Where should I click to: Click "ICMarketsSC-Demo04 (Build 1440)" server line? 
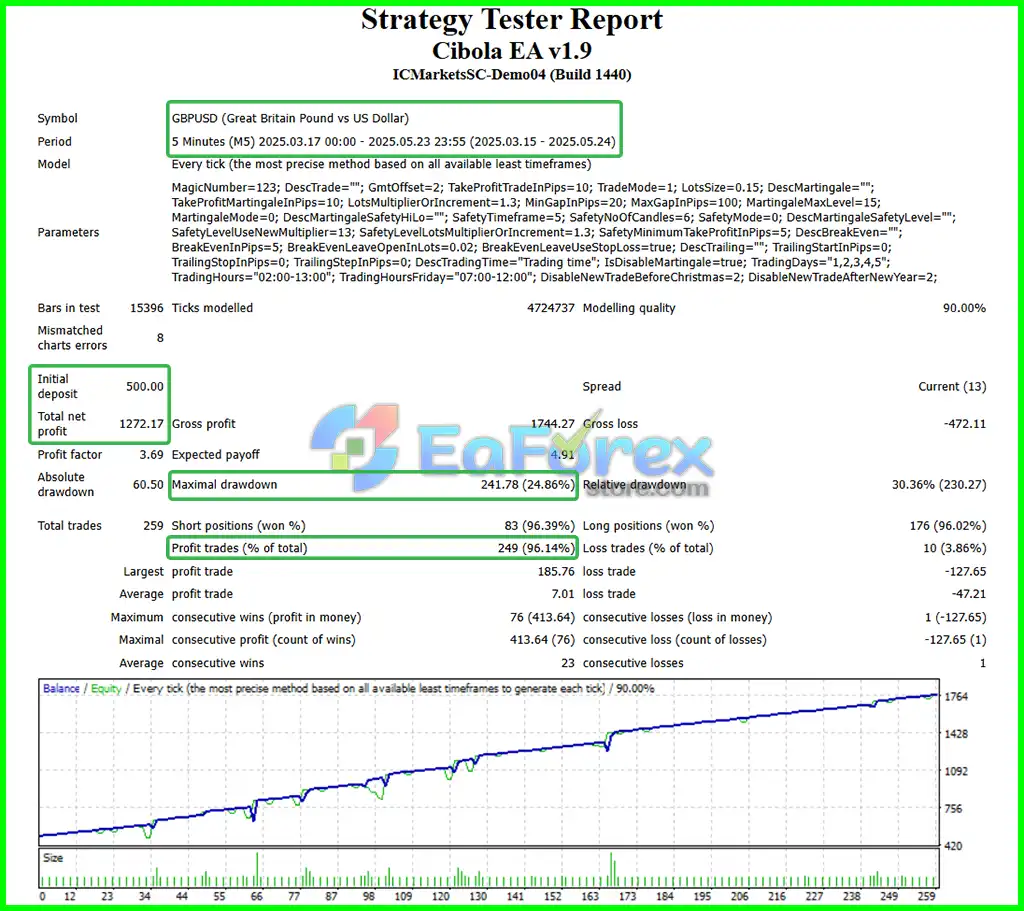click(511, 74)
